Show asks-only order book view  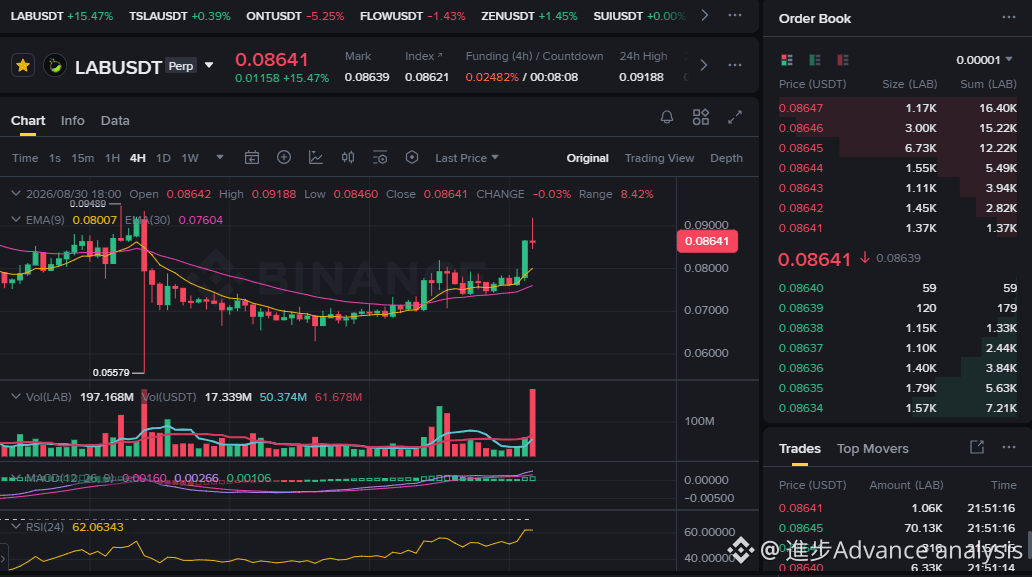[x=842, y=60]
